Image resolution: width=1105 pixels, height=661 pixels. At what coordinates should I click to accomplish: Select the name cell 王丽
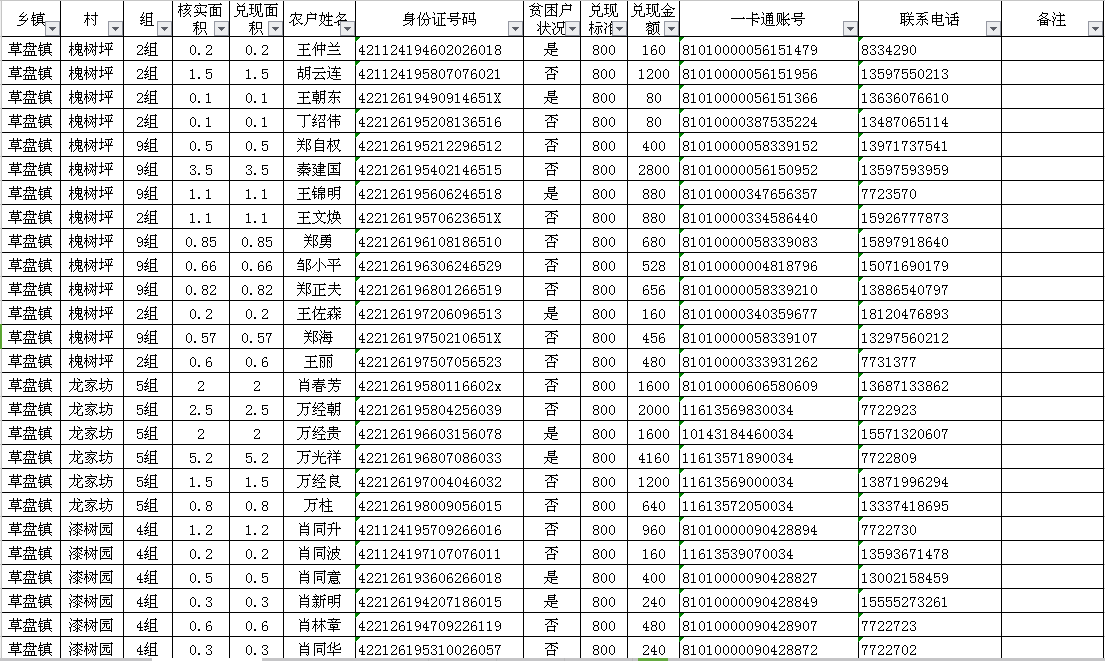pos(318,362)
